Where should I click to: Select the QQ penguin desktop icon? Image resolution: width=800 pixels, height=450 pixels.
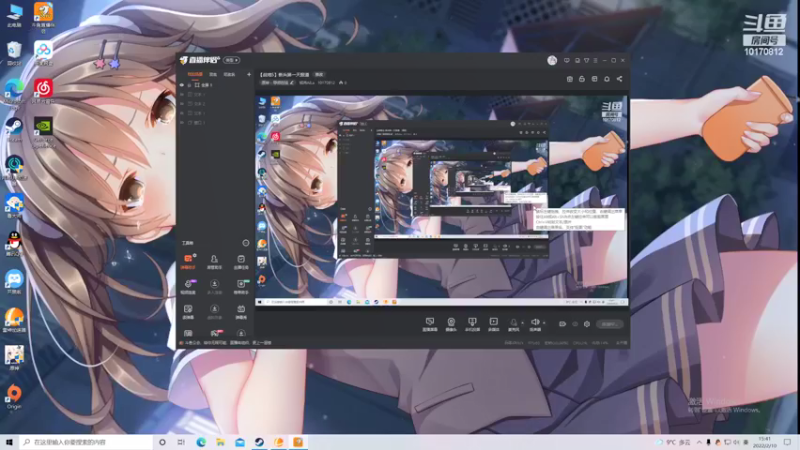(x=14, y=244)
